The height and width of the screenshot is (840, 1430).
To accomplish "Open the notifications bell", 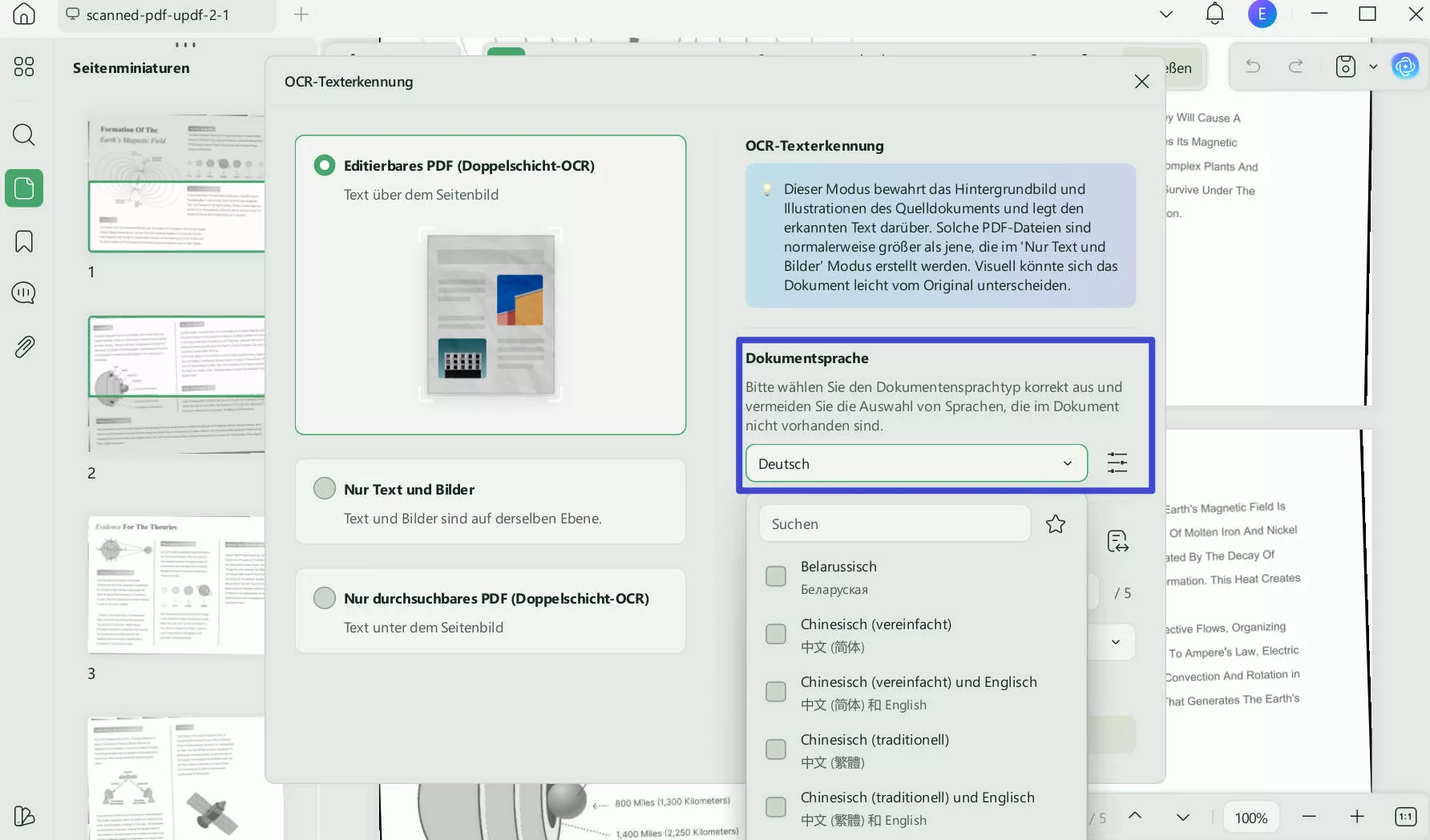I will pos(1215,14).
